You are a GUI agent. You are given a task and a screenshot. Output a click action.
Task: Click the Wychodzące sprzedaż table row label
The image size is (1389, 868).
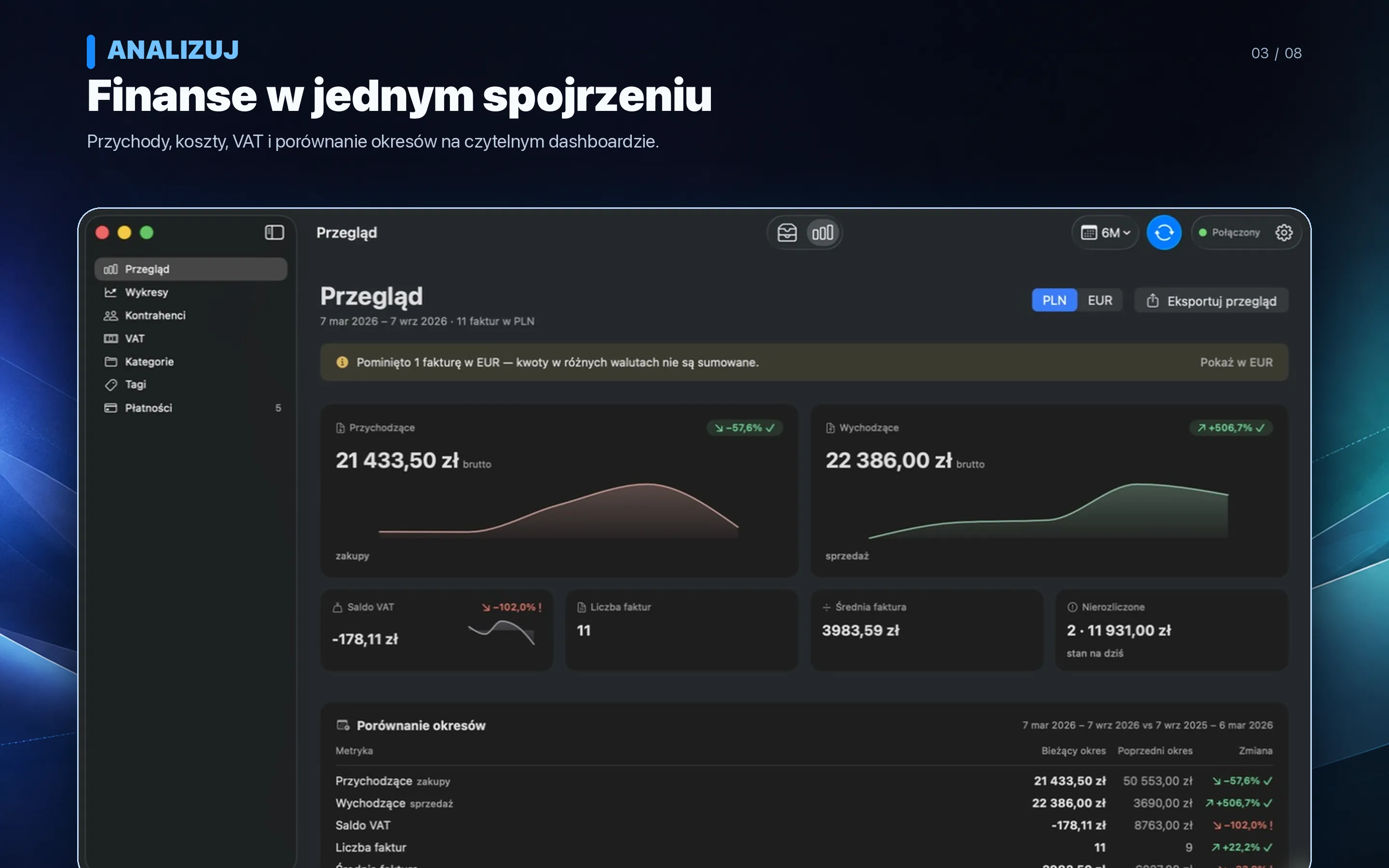[x=395, y=803]
